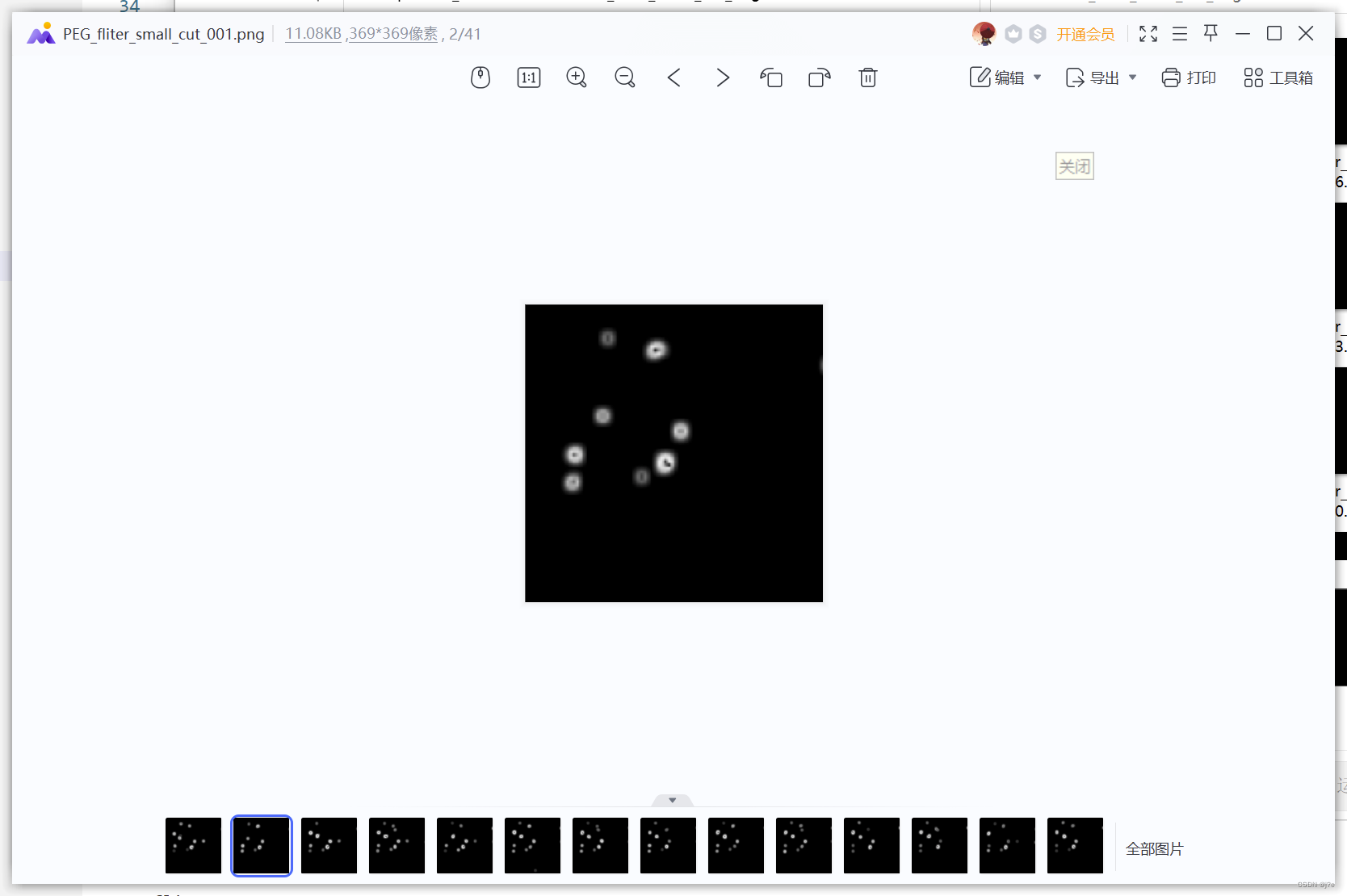Set image to 1:1 actual size
The image size is (1347, 896).
[x=529, y=77]
